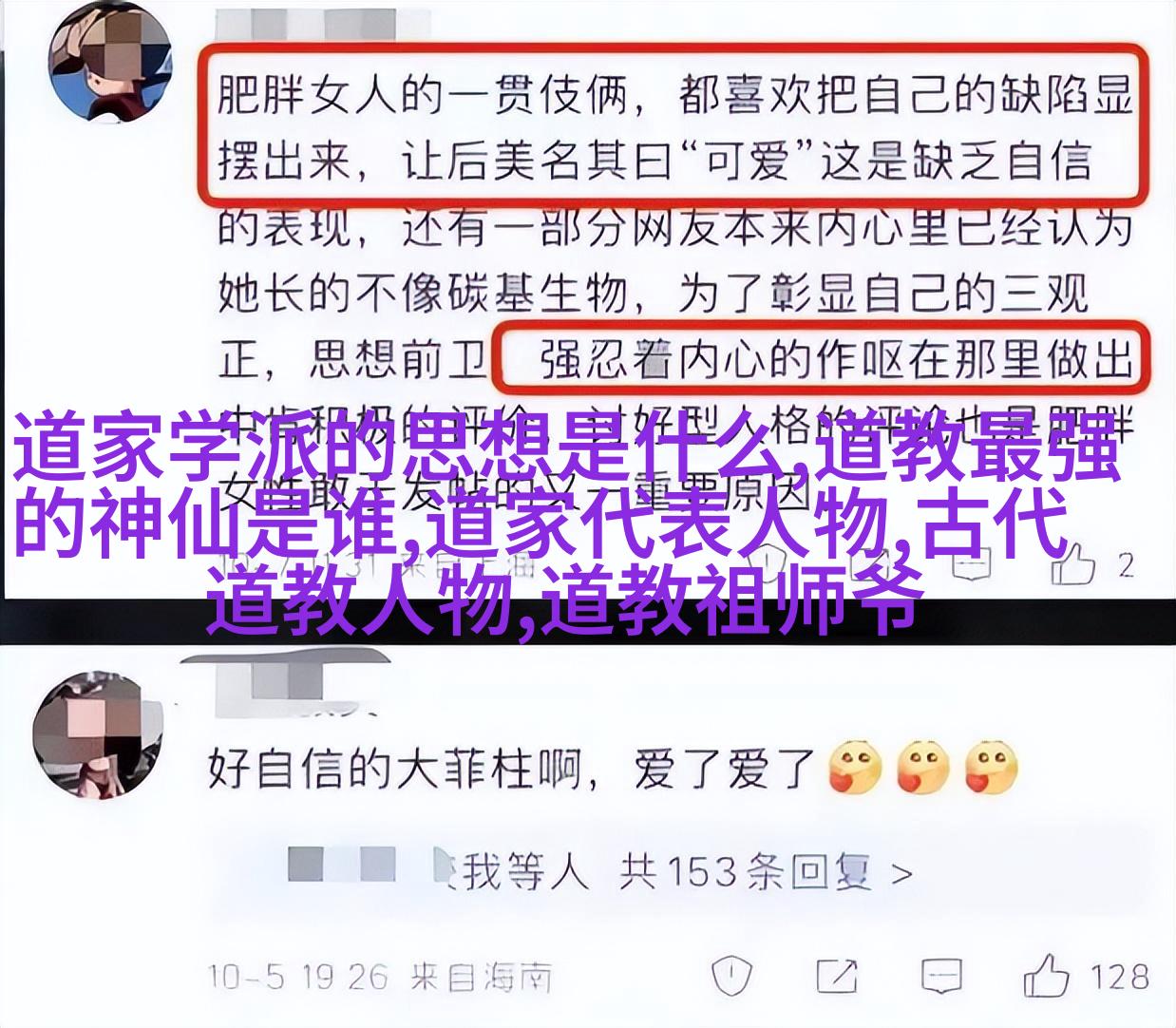
Task: Click the last blushing emoji
Action: (991, 768)
